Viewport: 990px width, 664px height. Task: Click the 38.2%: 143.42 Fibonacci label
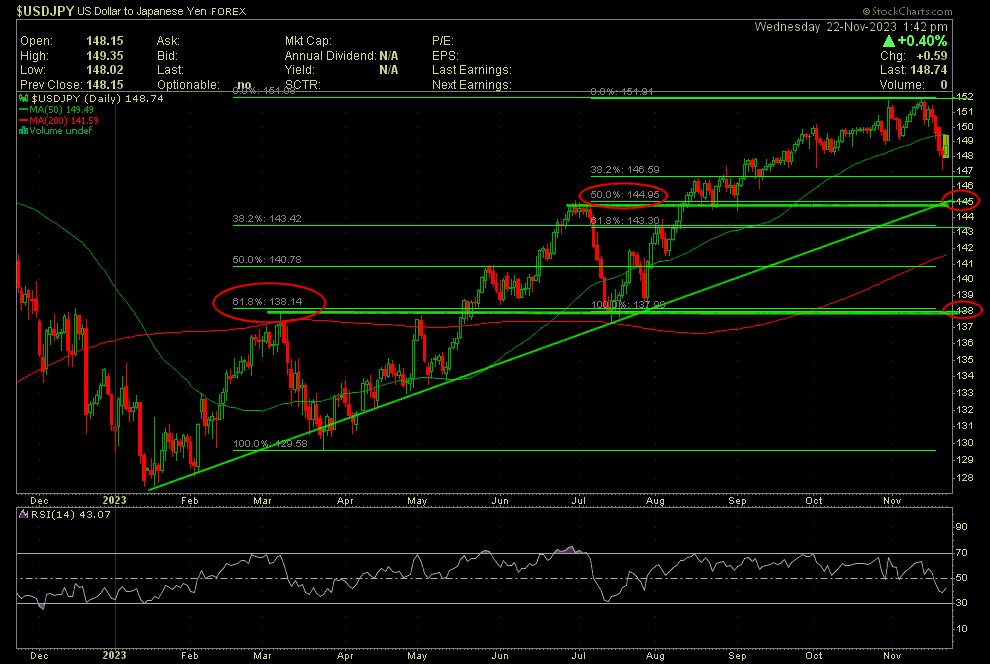pyautogui.click(x=266, y=218)
